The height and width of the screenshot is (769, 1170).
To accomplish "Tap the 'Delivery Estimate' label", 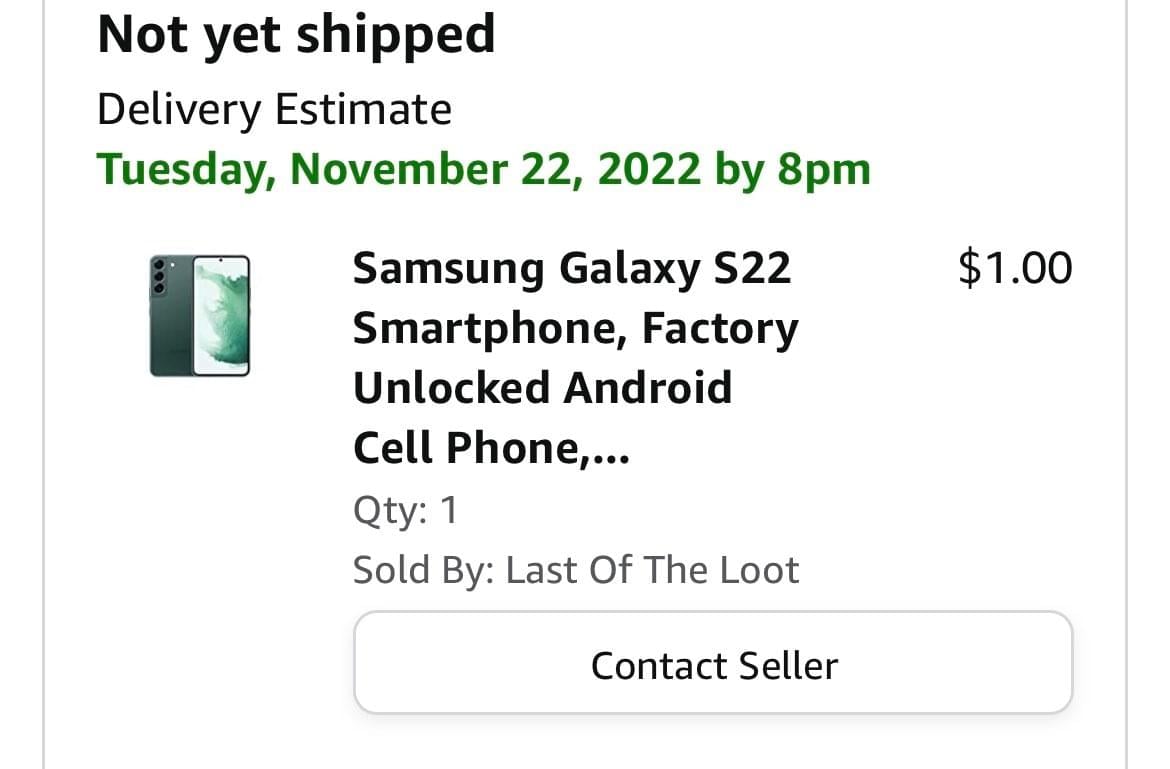I will [274, 109].
